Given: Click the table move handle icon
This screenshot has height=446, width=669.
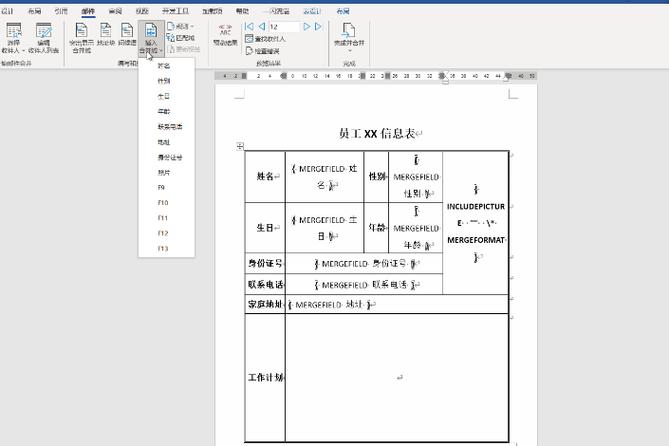Looking at the screenshot, I should tap(240, 146).
